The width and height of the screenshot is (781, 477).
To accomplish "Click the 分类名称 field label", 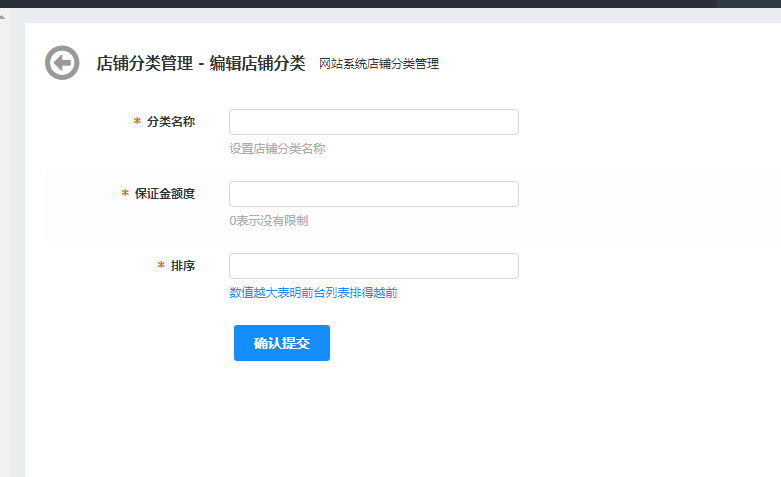I will tap(170, 122).
